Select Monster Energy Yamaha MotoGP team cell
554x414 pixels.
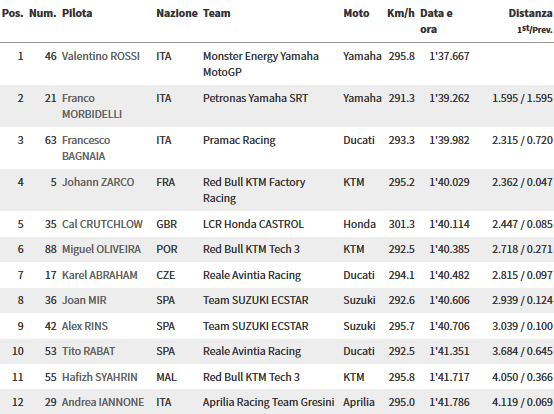261,64
